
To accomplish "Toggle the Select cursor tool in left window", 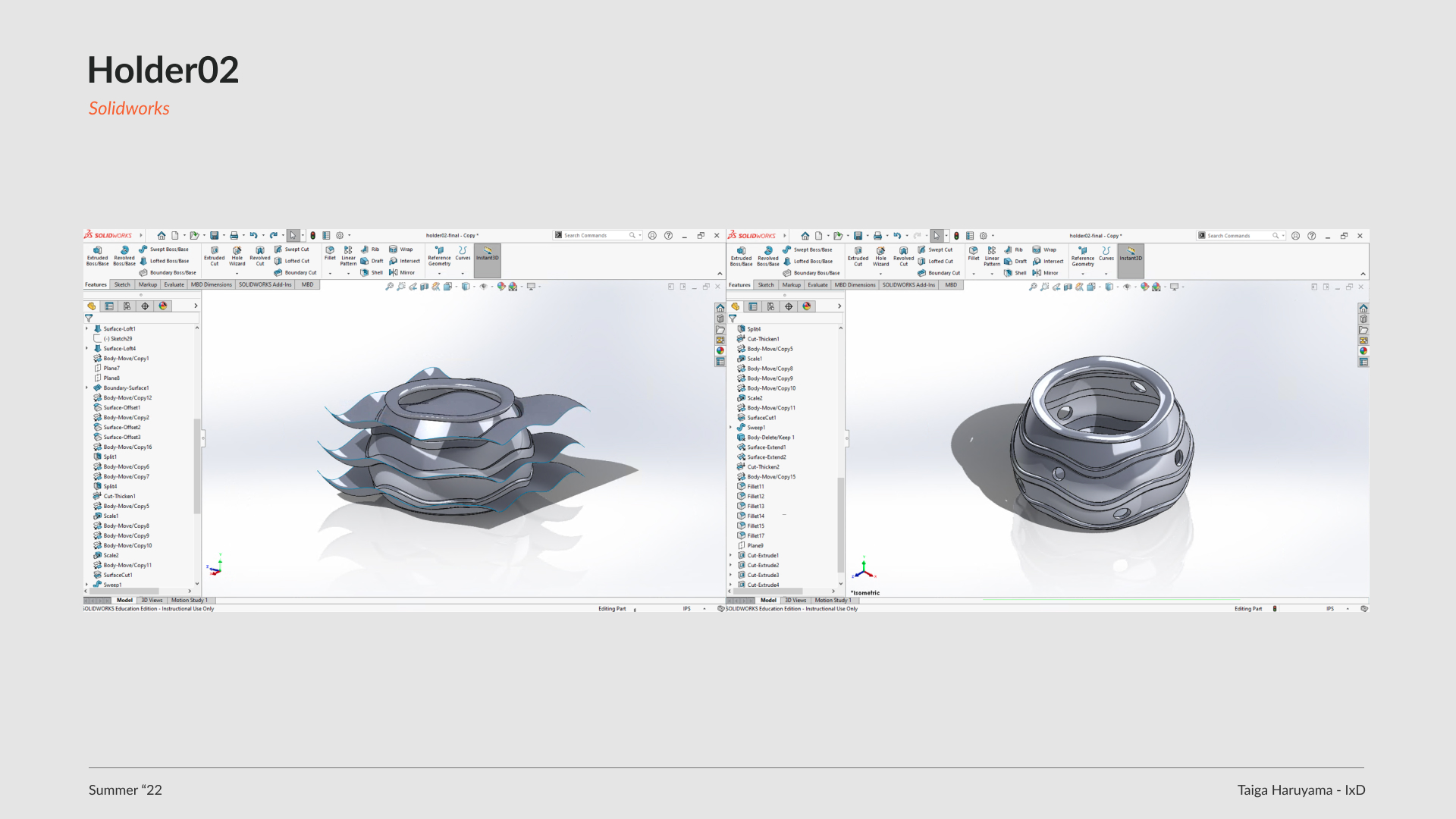I will pos(293,236).
